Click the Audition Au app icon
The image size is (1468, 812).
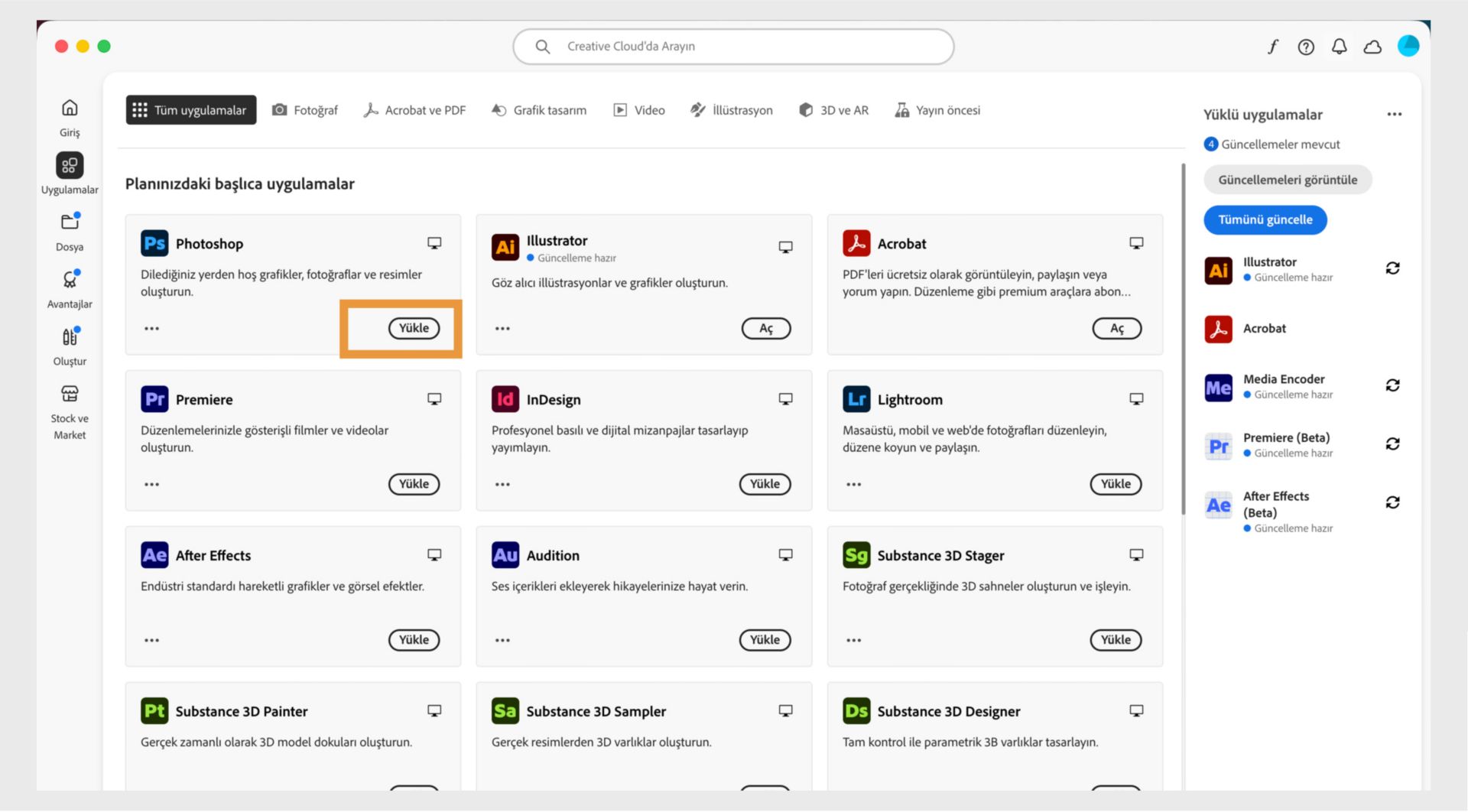(505, 555)
